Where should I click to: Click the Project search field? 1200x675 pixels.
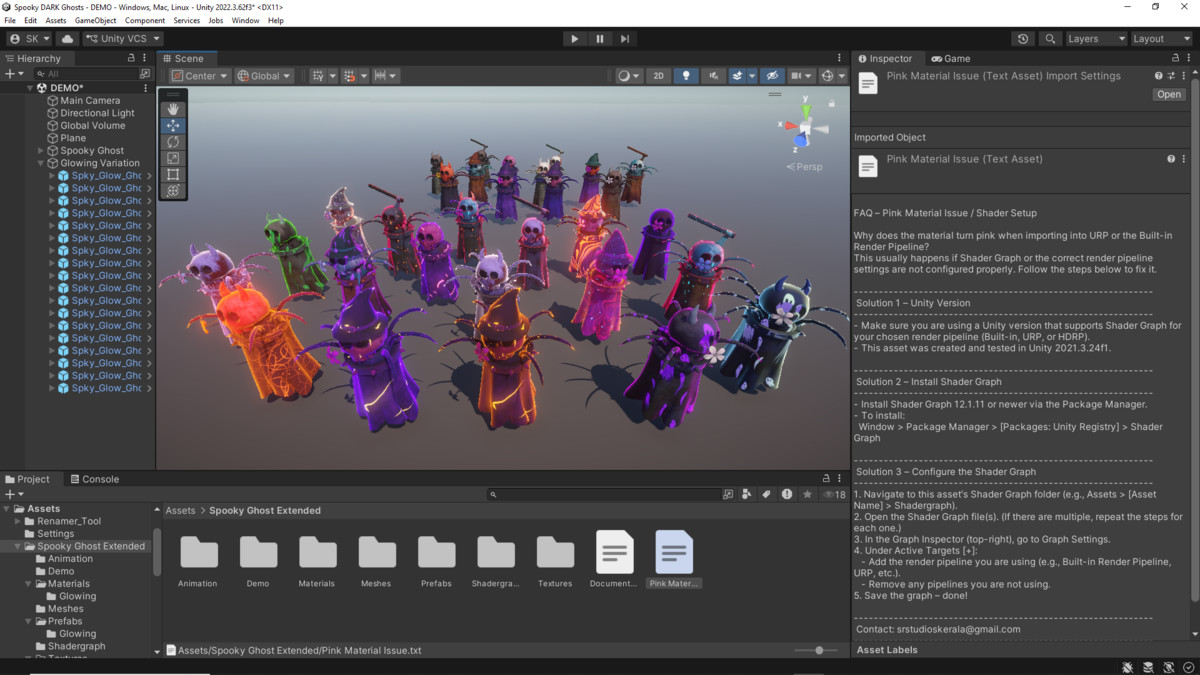tap(603, 494)
